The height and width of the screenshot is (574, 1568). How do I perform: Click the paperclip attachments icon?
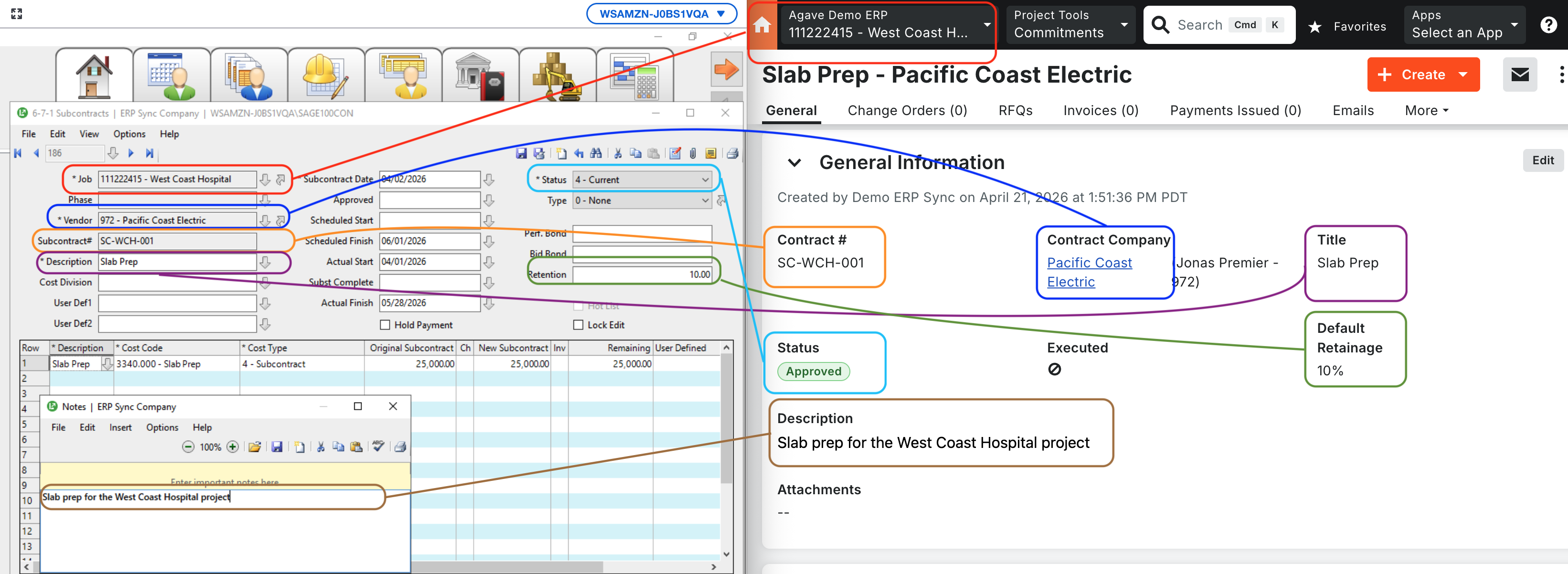[x=693, y=153]
